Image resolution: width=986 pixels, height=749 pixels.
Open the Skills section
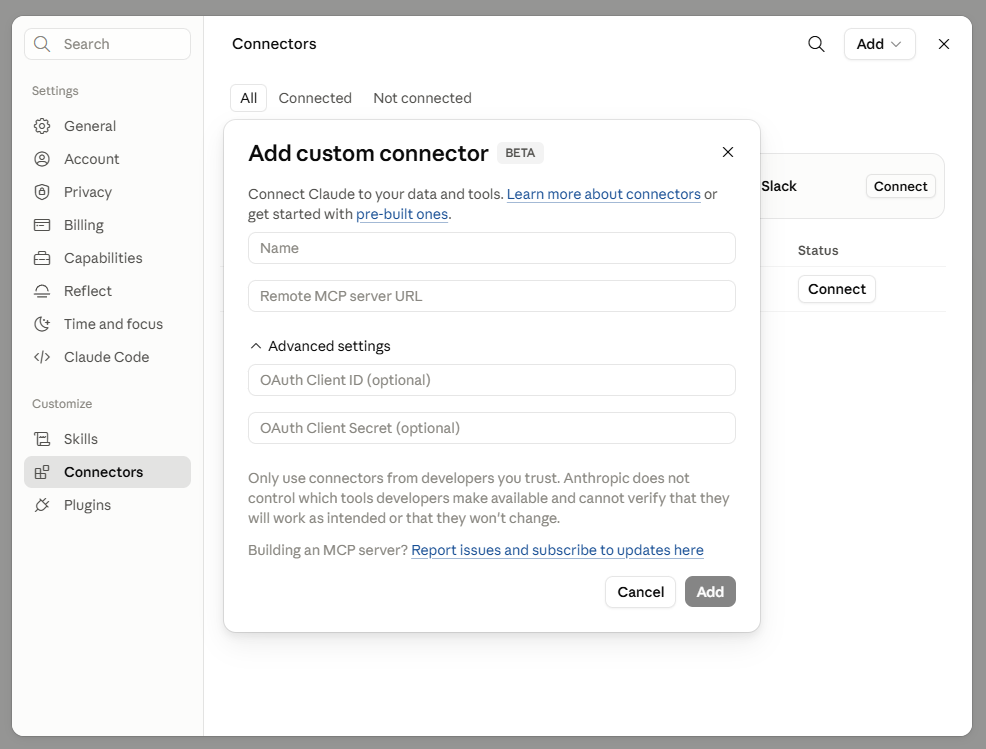108,439
